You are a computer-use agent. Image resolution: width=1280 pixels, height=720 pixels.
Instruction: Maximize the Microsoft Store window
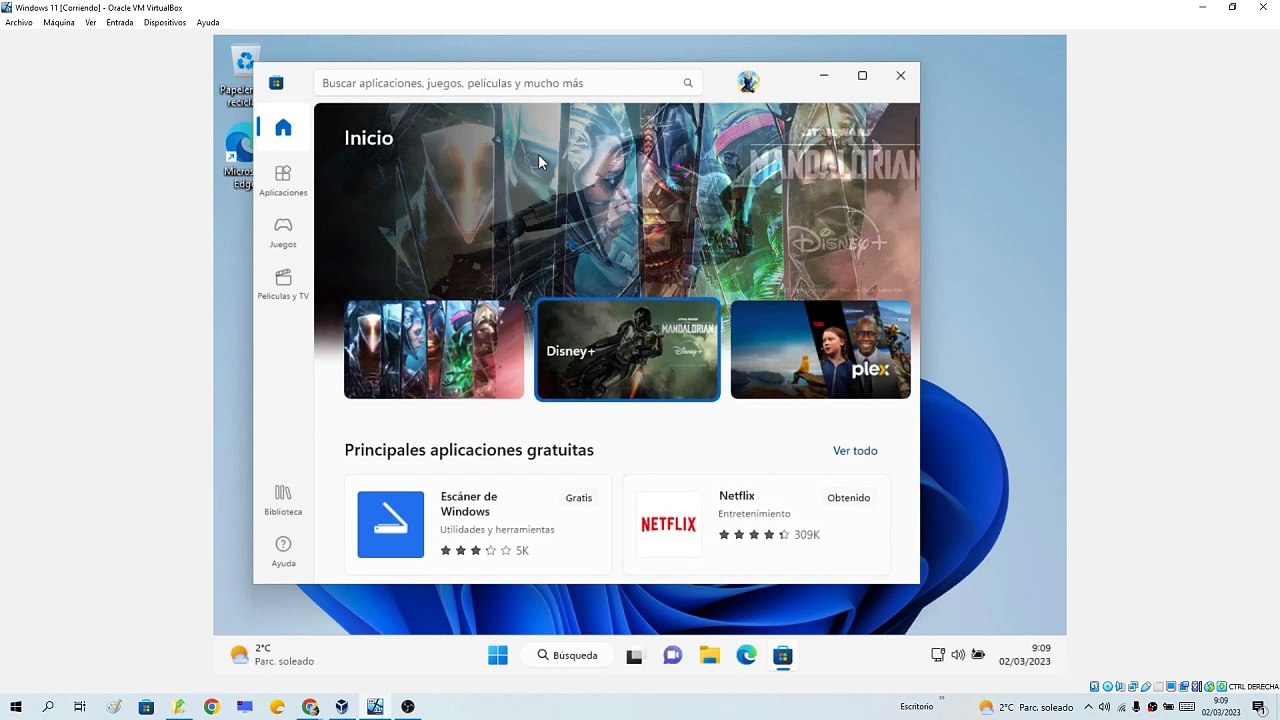click(x=862, y=76)
